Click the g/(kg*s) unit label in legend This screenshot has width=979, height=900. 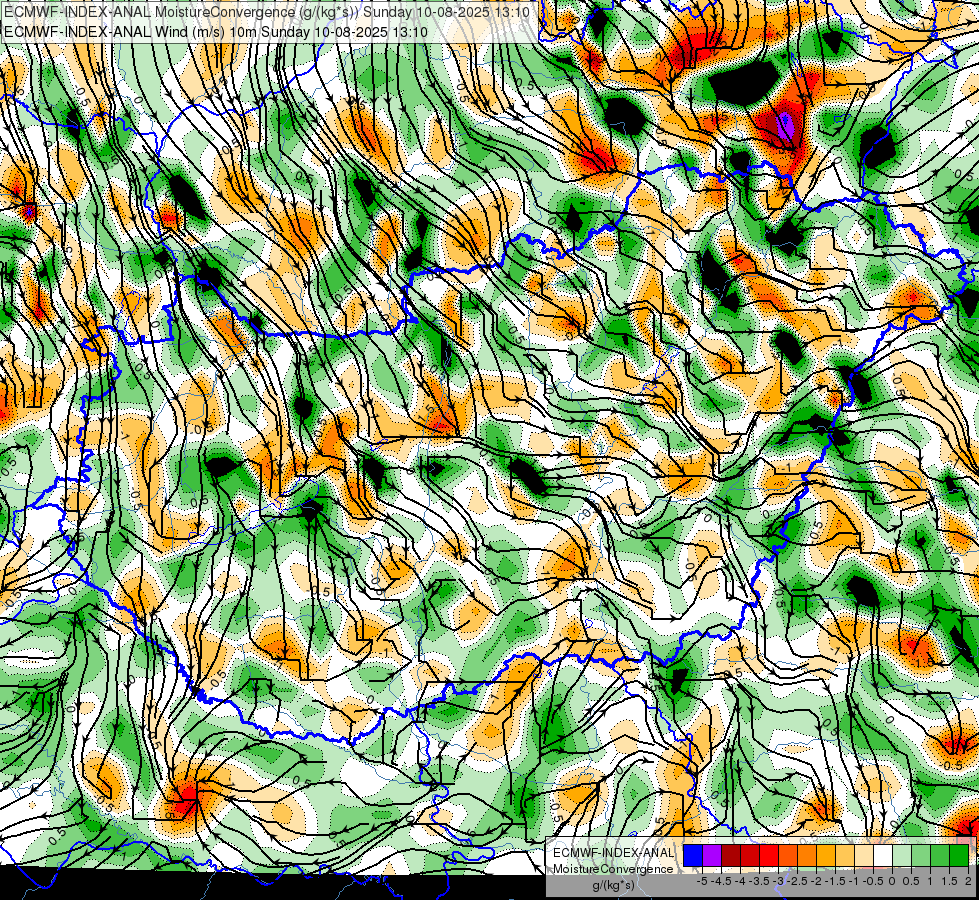pos(613,885)
